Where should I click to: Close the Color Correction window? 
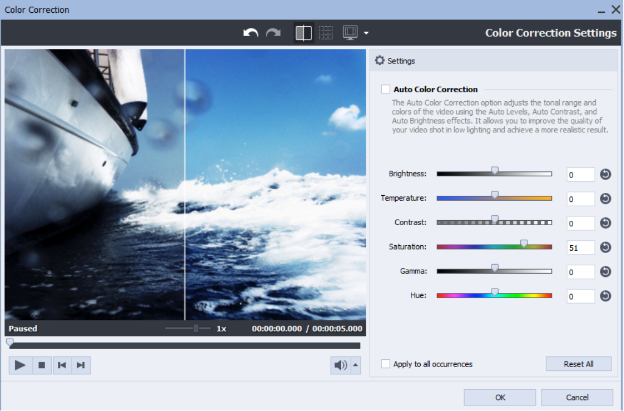click(616, 9)
